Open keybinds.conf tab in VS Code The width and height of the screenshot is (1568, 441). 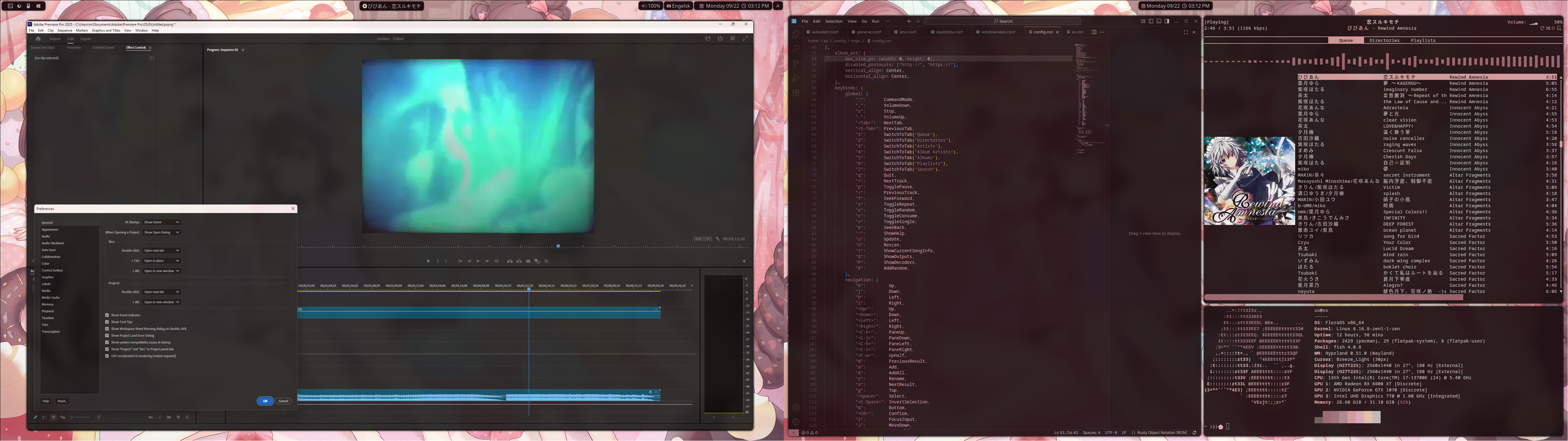click(949, 32)
